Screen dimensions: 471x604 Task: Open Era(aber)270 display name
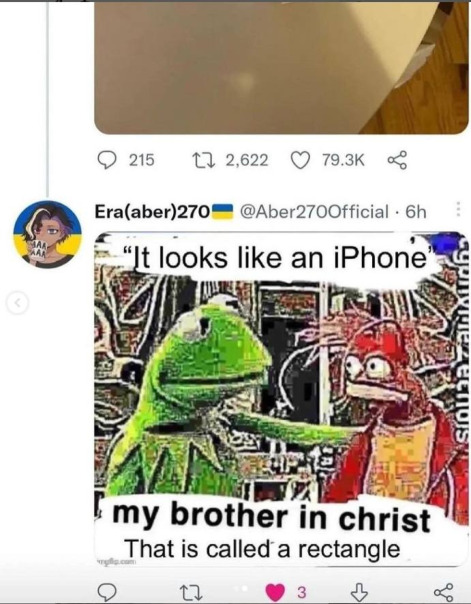tap(153, 211)
